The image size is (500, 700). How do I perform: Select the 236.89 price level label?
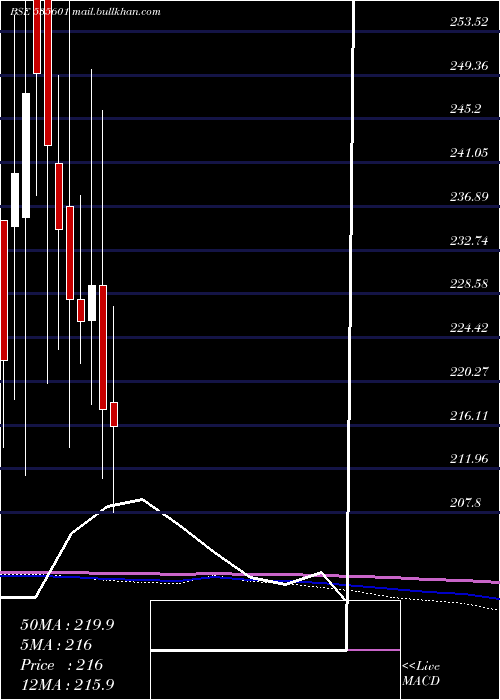tap(469, 196)
